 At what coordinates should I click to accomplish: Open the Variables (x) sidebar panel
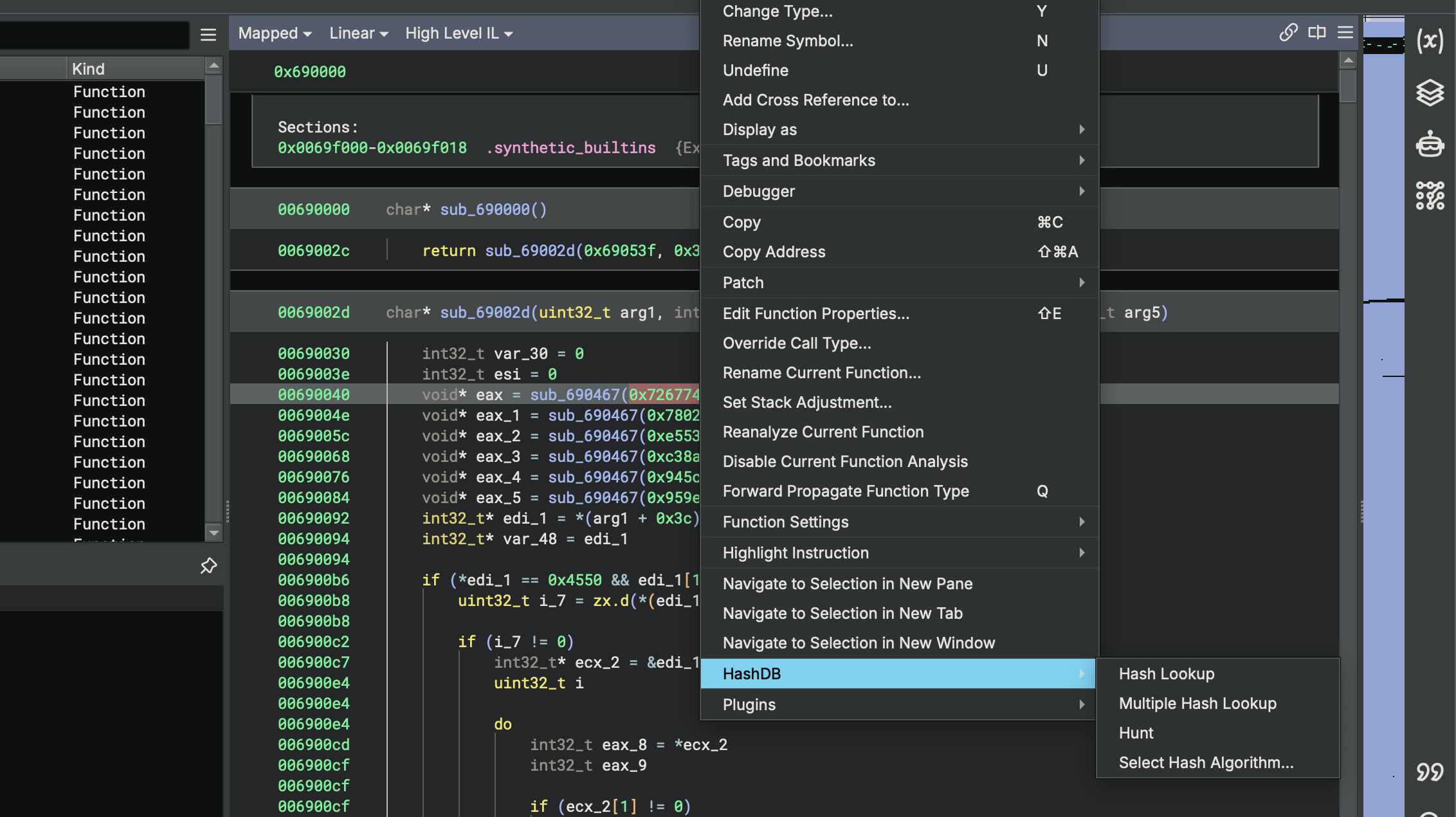1430,41
